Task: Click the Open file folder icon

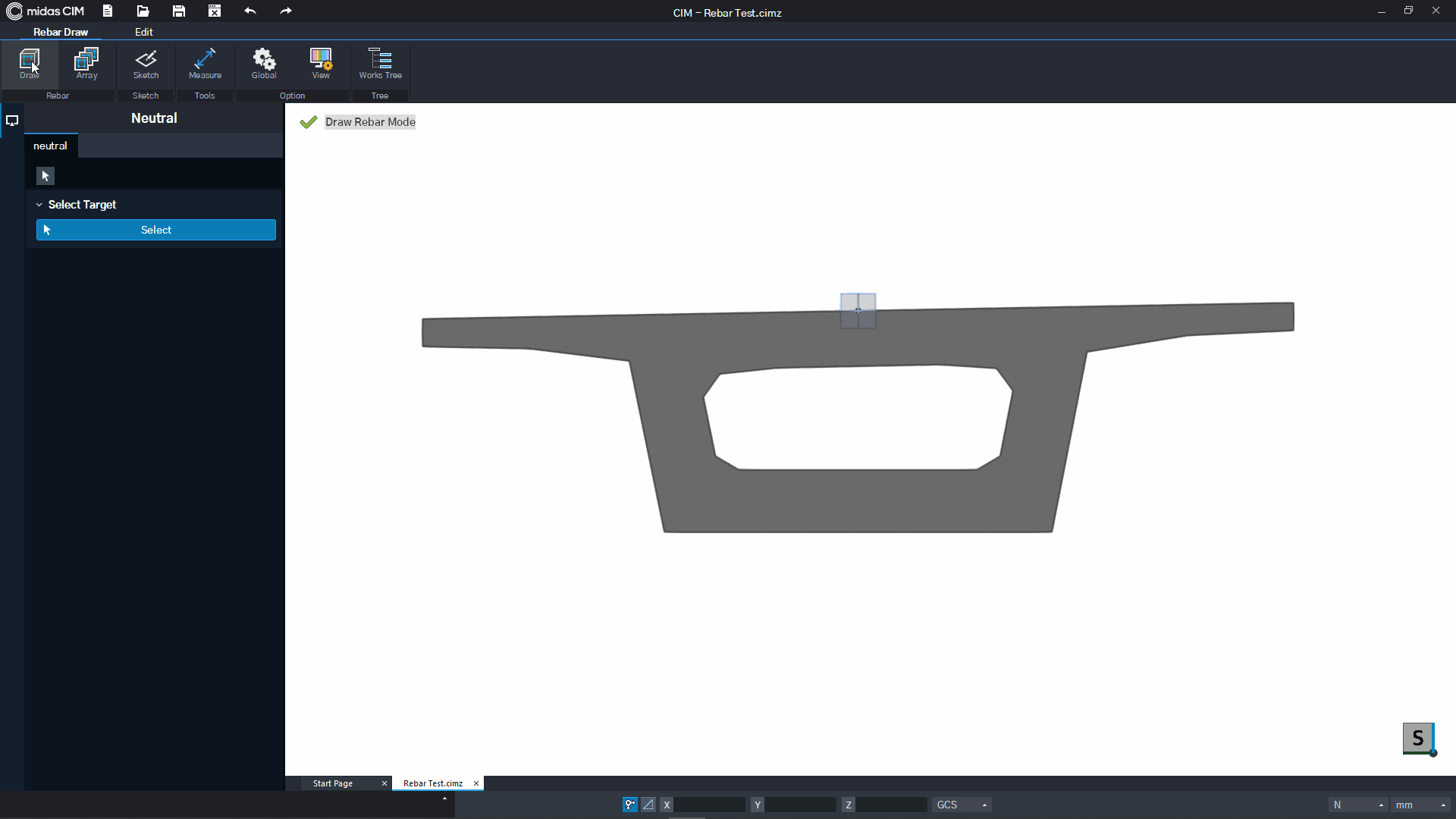Action: pyautogui.click(x=143, y=11)
